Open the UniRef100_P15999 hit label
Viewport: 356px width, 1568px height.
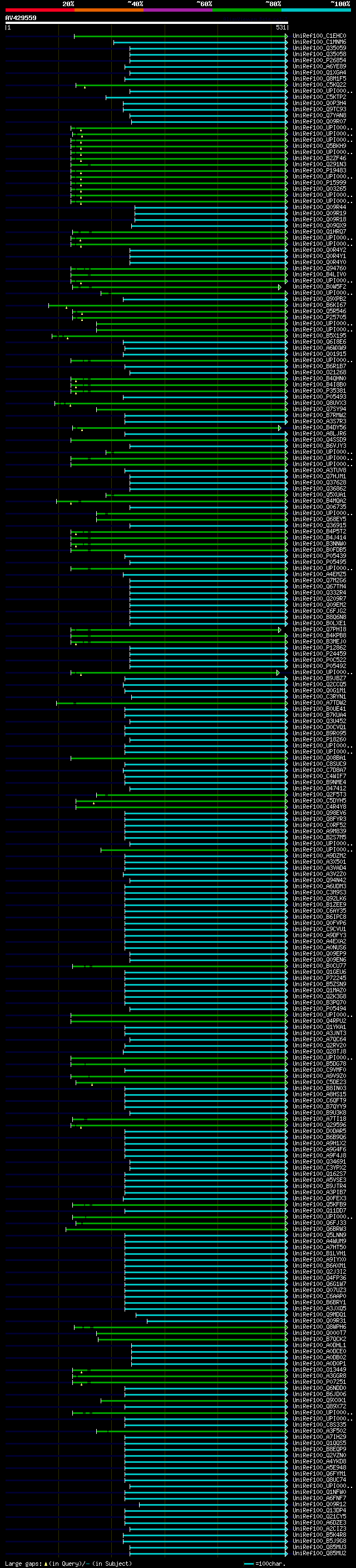point(319,182)
